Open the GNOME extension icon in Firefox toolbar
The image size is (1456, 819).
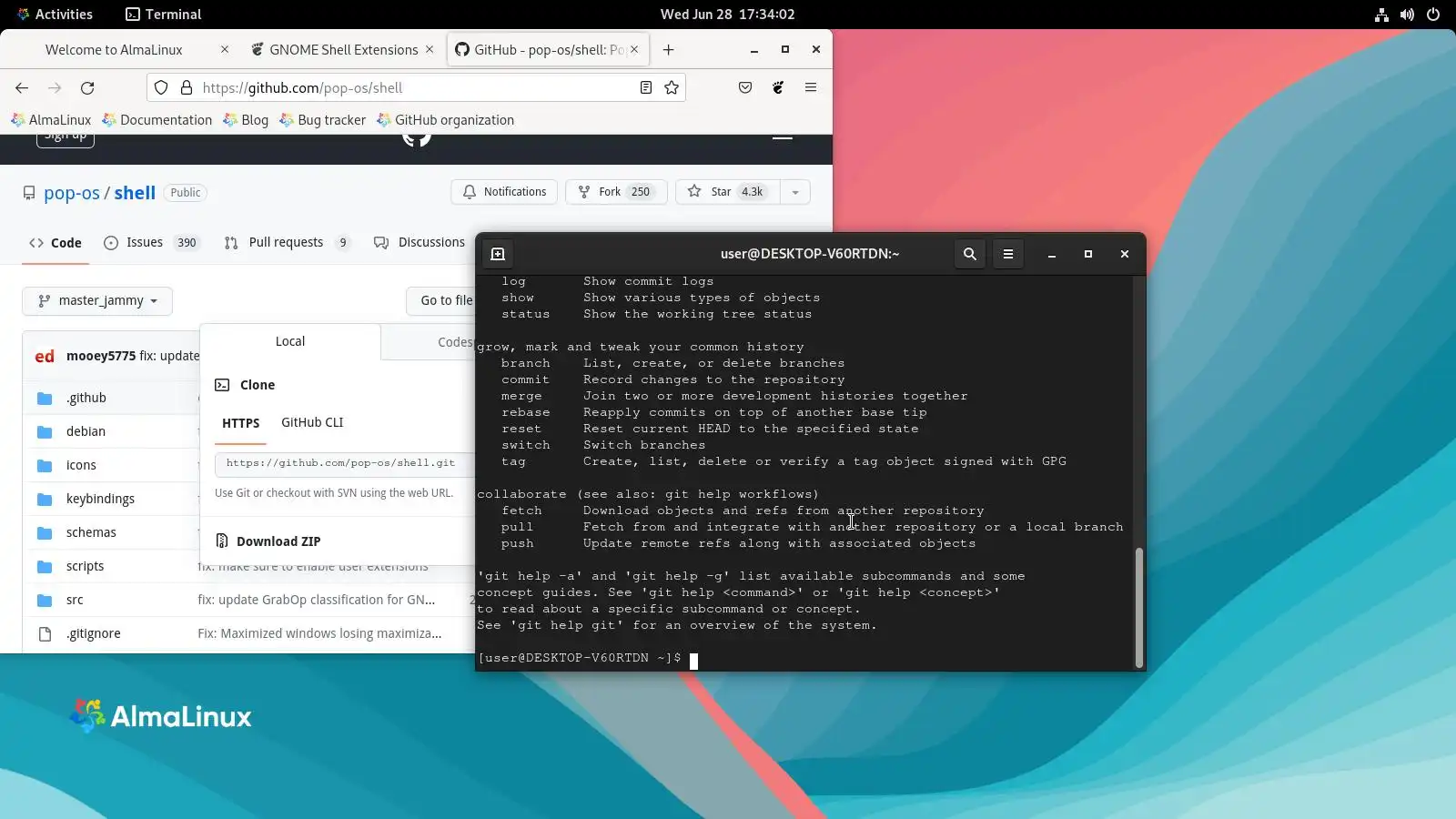778,88
